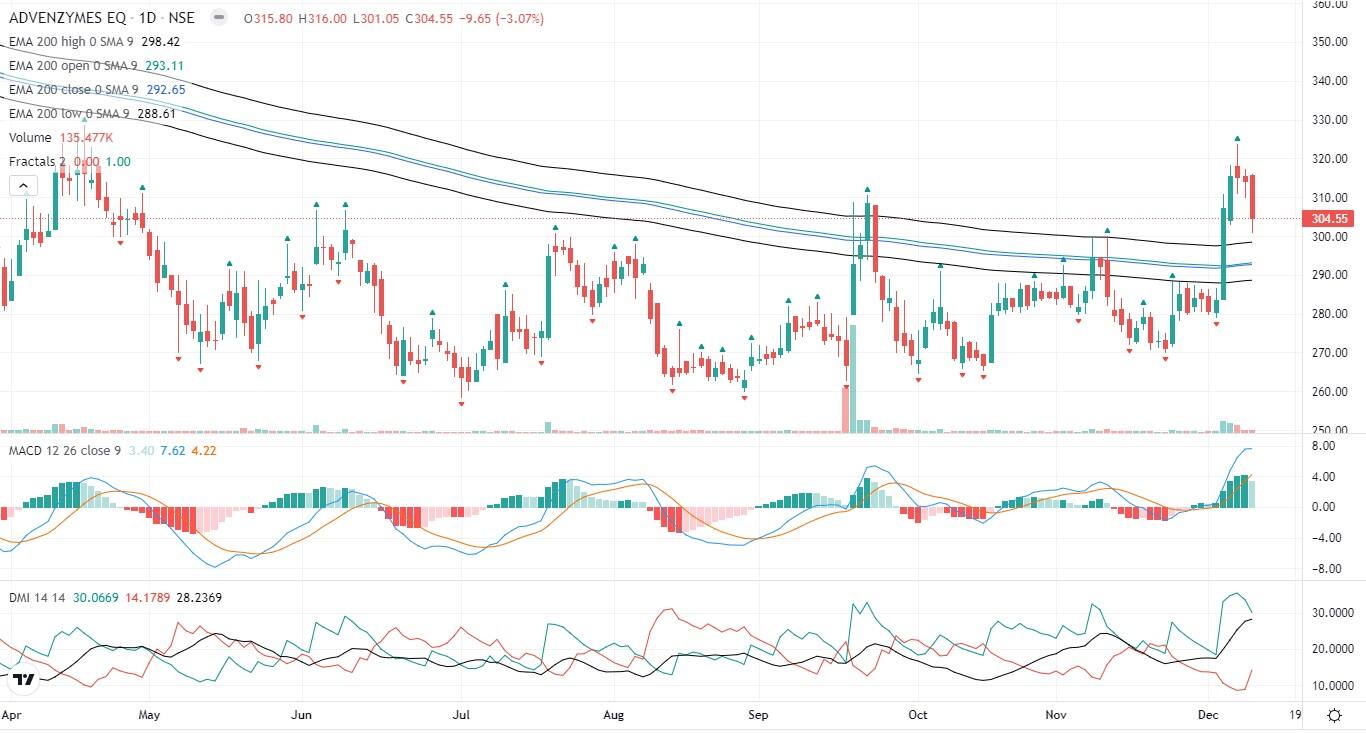Click the "May" label on the time axis
The image size is (1366, 733).
pos(149,715)
